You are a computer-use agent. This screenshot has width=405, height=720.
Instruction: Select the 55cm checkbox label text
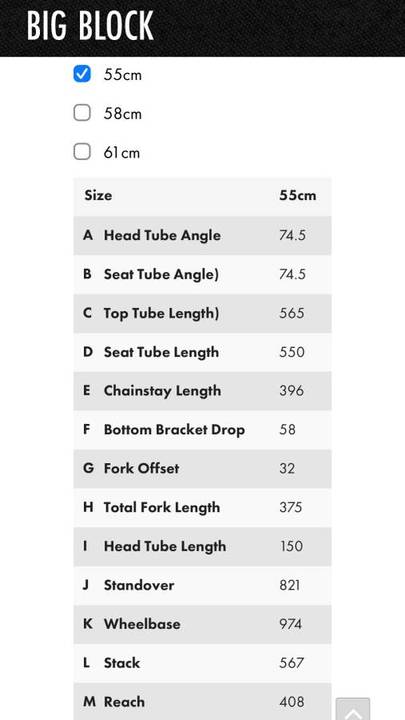(123, 74)
